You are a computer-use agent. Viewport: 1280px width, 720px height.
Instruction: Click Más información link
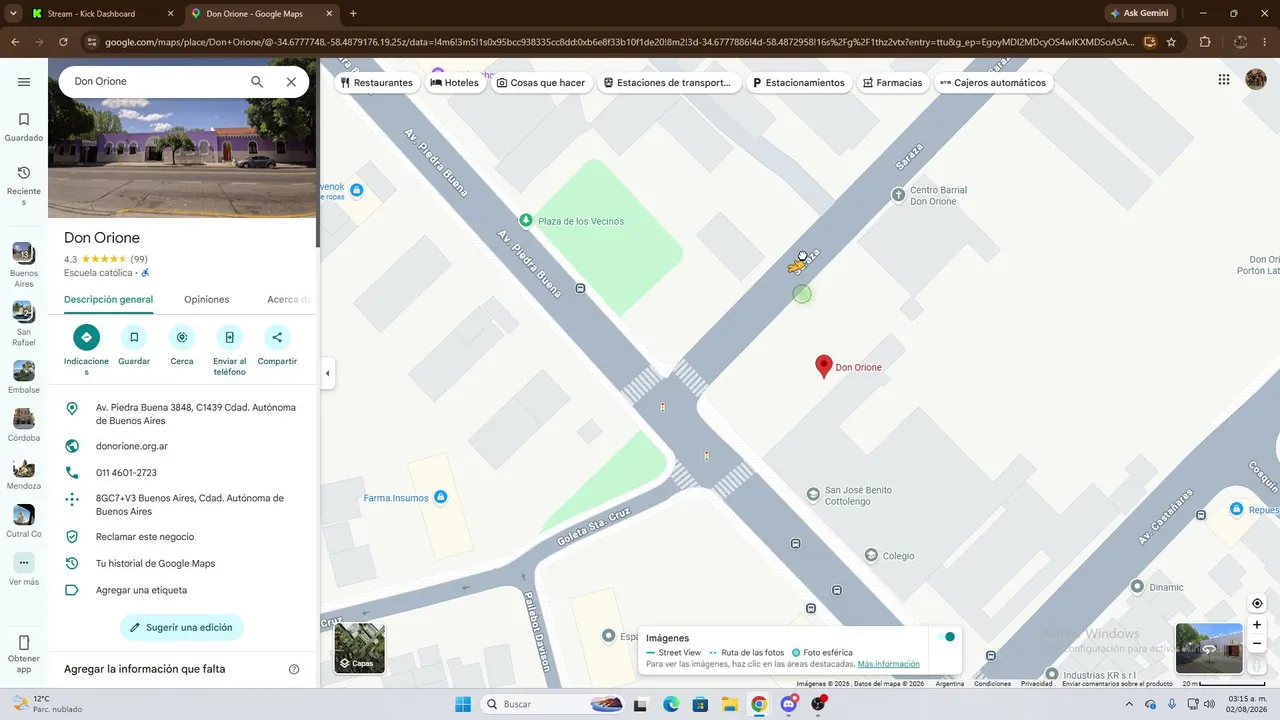tap(889, 664)
